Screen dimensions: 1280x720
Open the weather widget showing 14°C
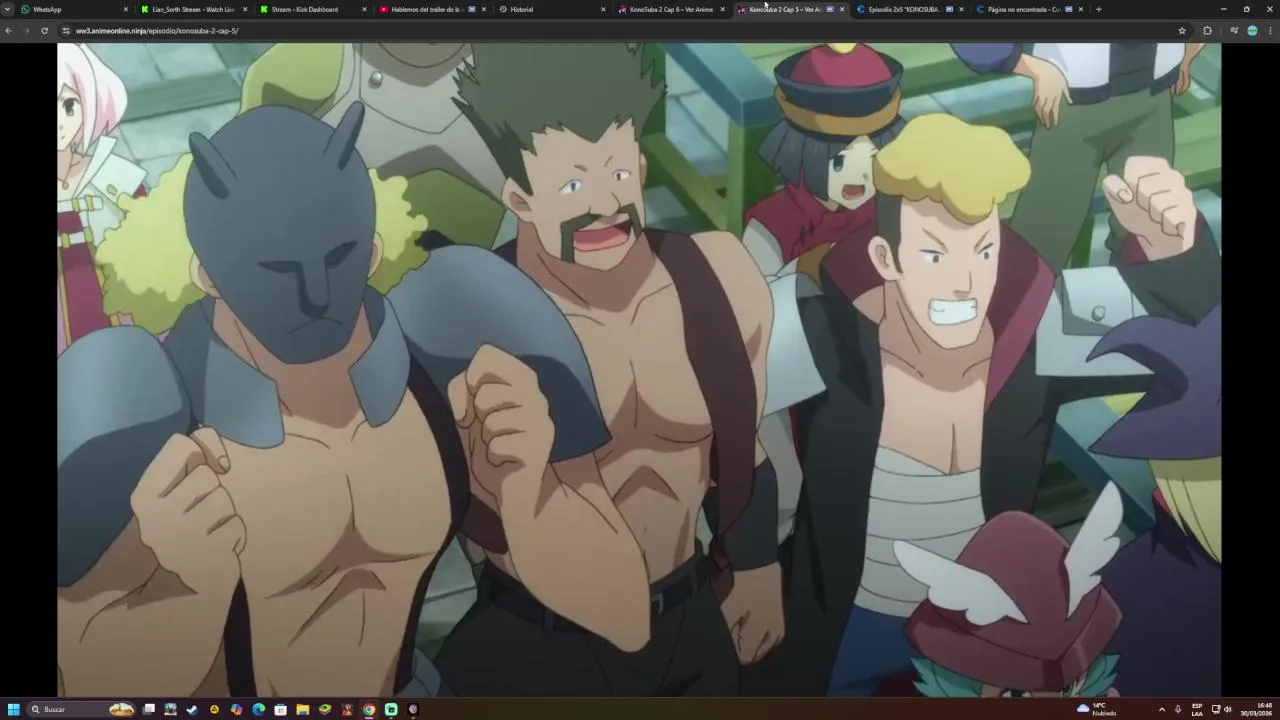point(1097,709)
